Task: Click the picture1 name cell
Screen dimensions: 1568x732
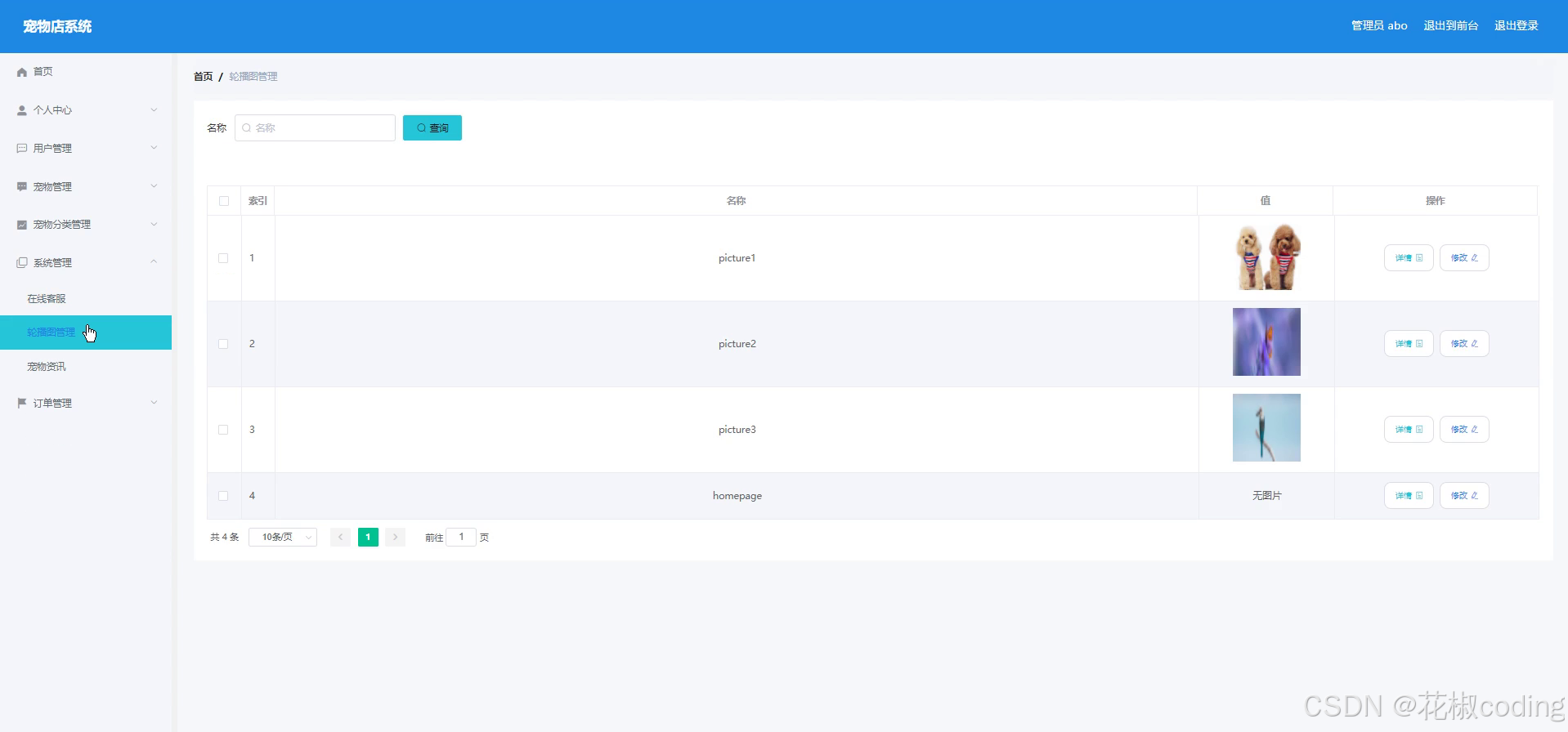Action: click(737, 258)
